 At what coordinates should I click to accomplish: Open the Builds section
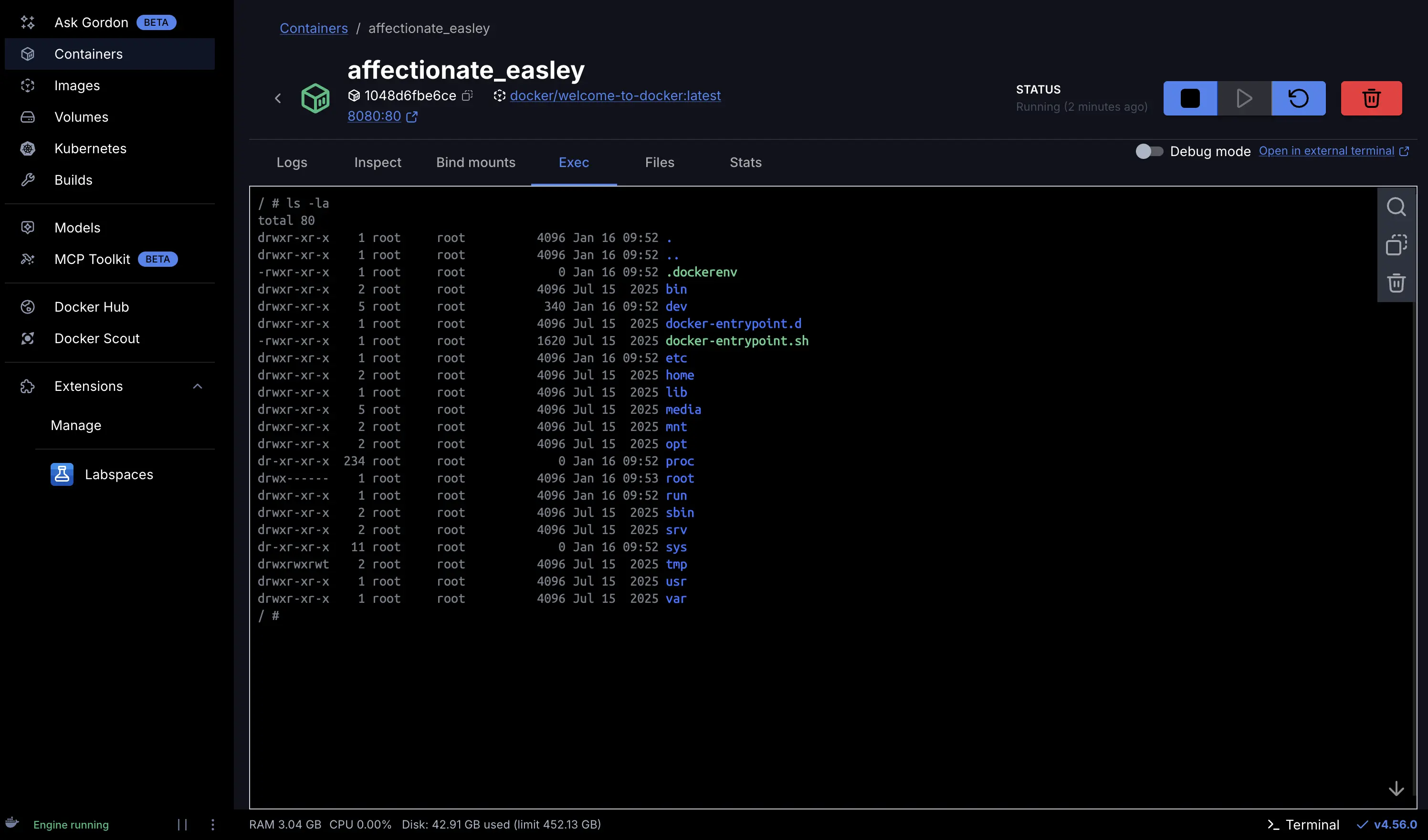pos(73,179)
